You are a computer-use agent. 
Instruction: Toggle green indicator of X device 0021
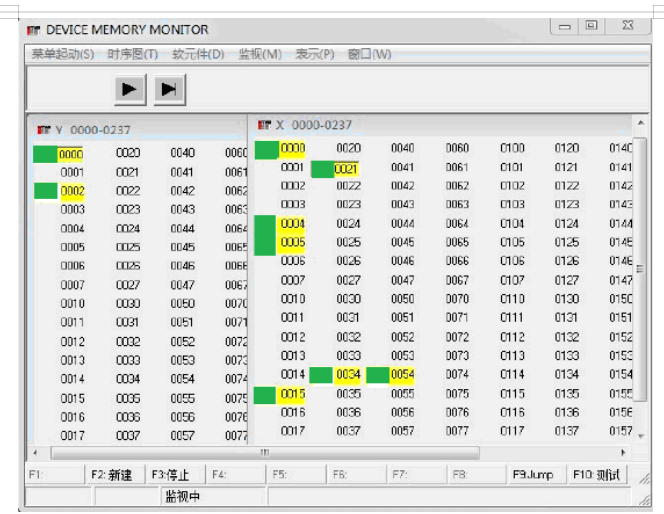(x=322, y=169)
